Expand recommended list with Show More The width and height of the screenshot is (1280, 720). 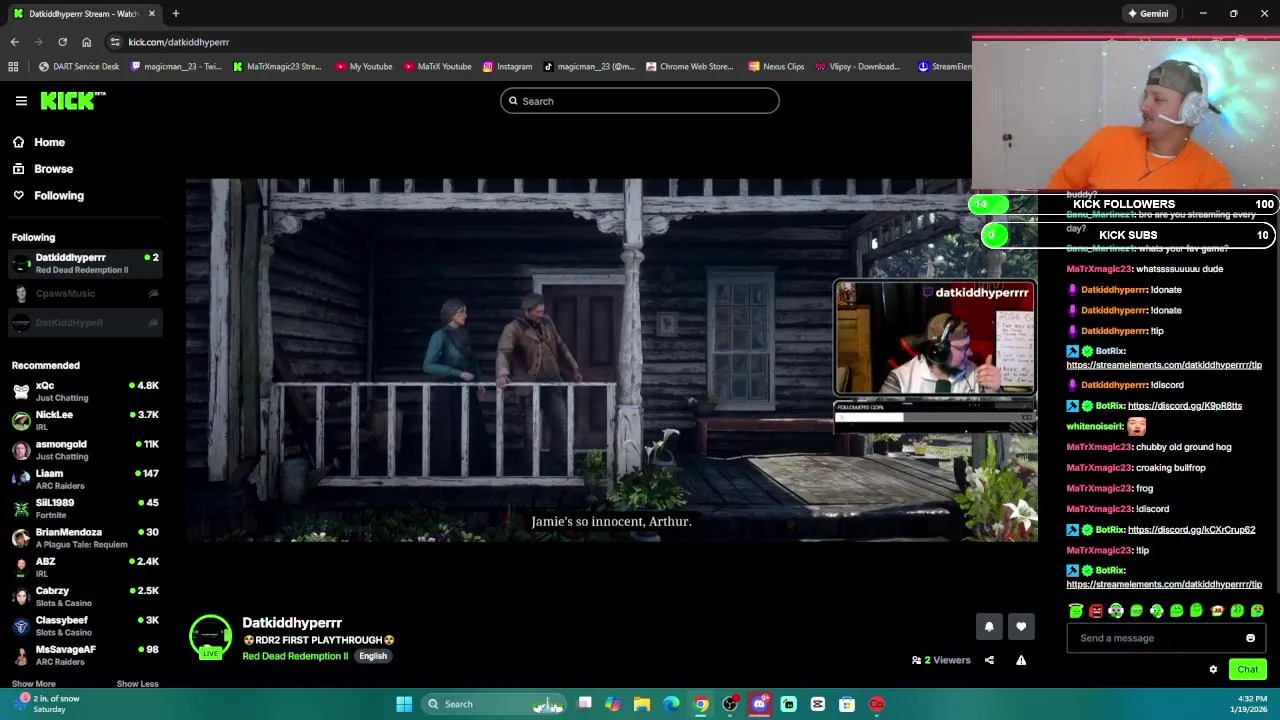click(33, 684)
